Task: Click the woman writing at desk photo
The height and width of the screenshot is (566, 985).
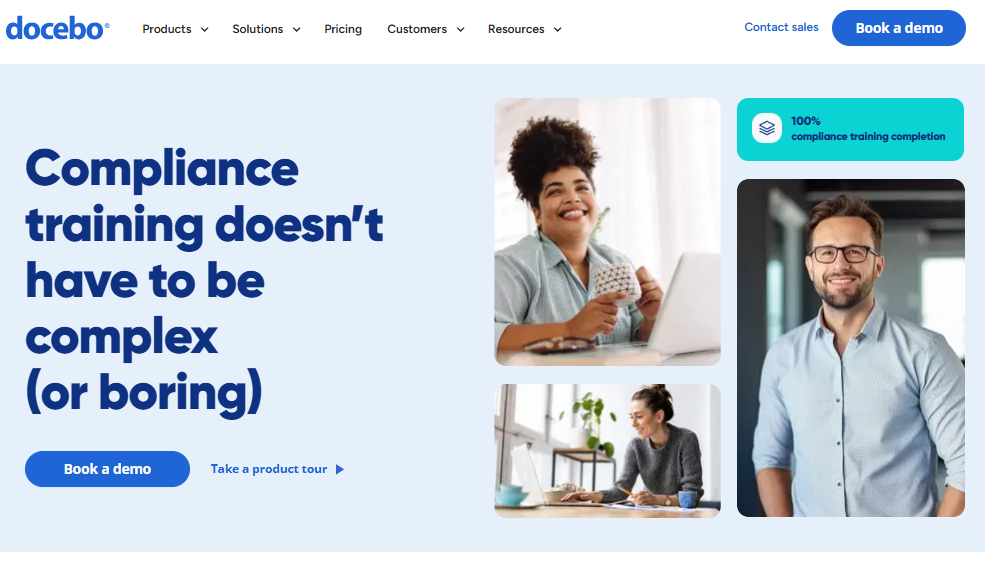Action: [x=607, y=450]
